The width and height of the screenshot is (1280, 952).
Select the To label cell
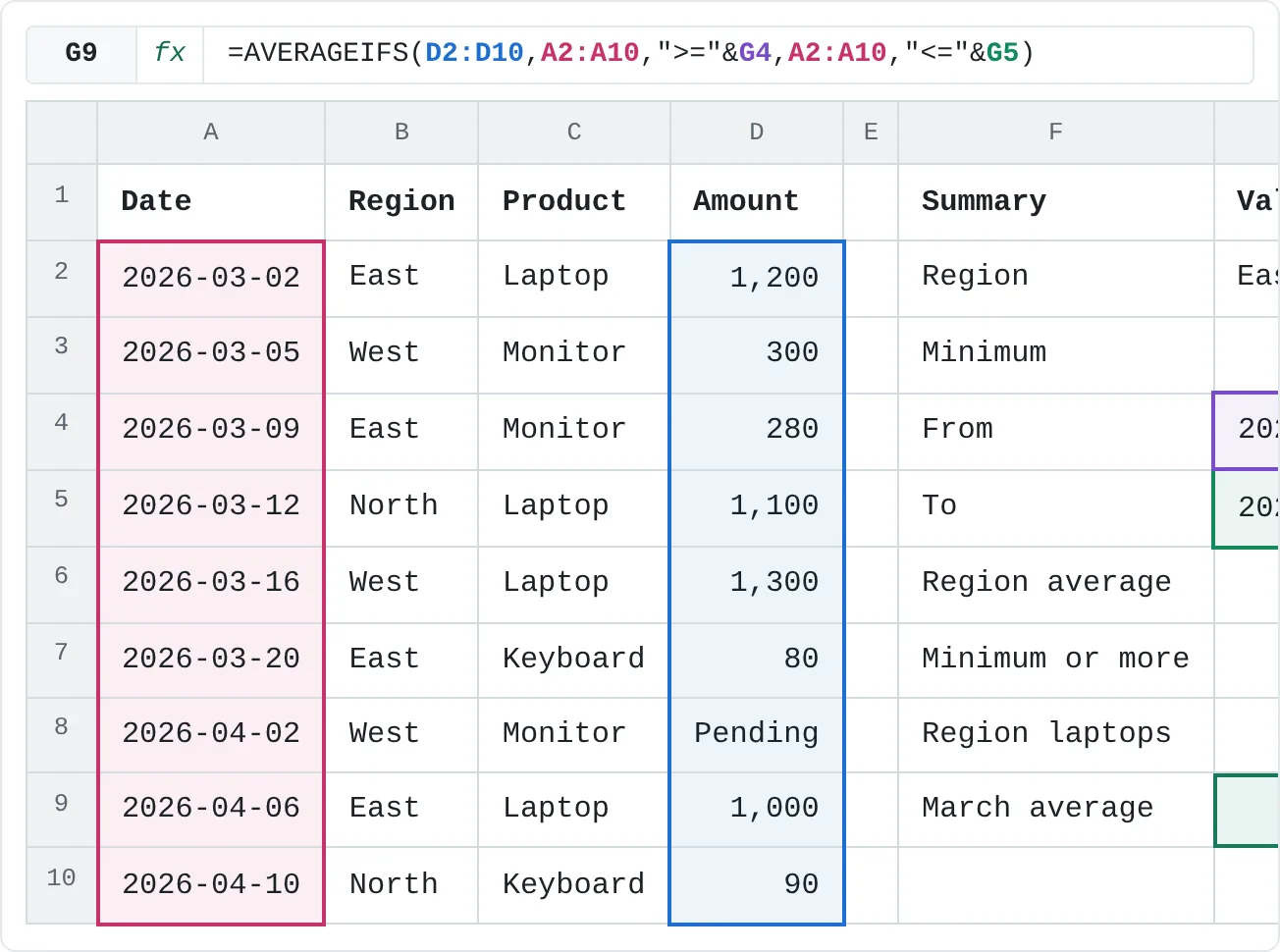point(1056,508)
